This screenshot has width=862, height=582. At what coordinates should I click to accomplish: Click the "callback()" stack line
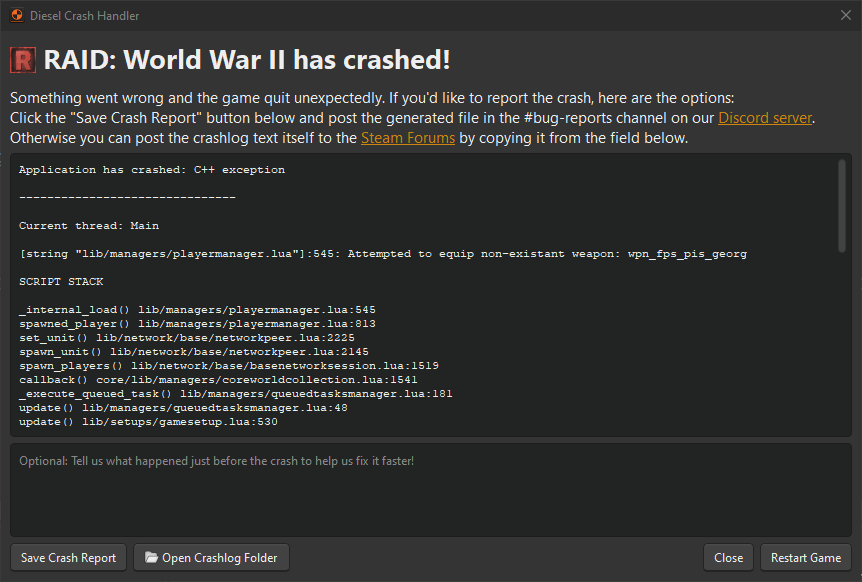[x=218, y=380]
